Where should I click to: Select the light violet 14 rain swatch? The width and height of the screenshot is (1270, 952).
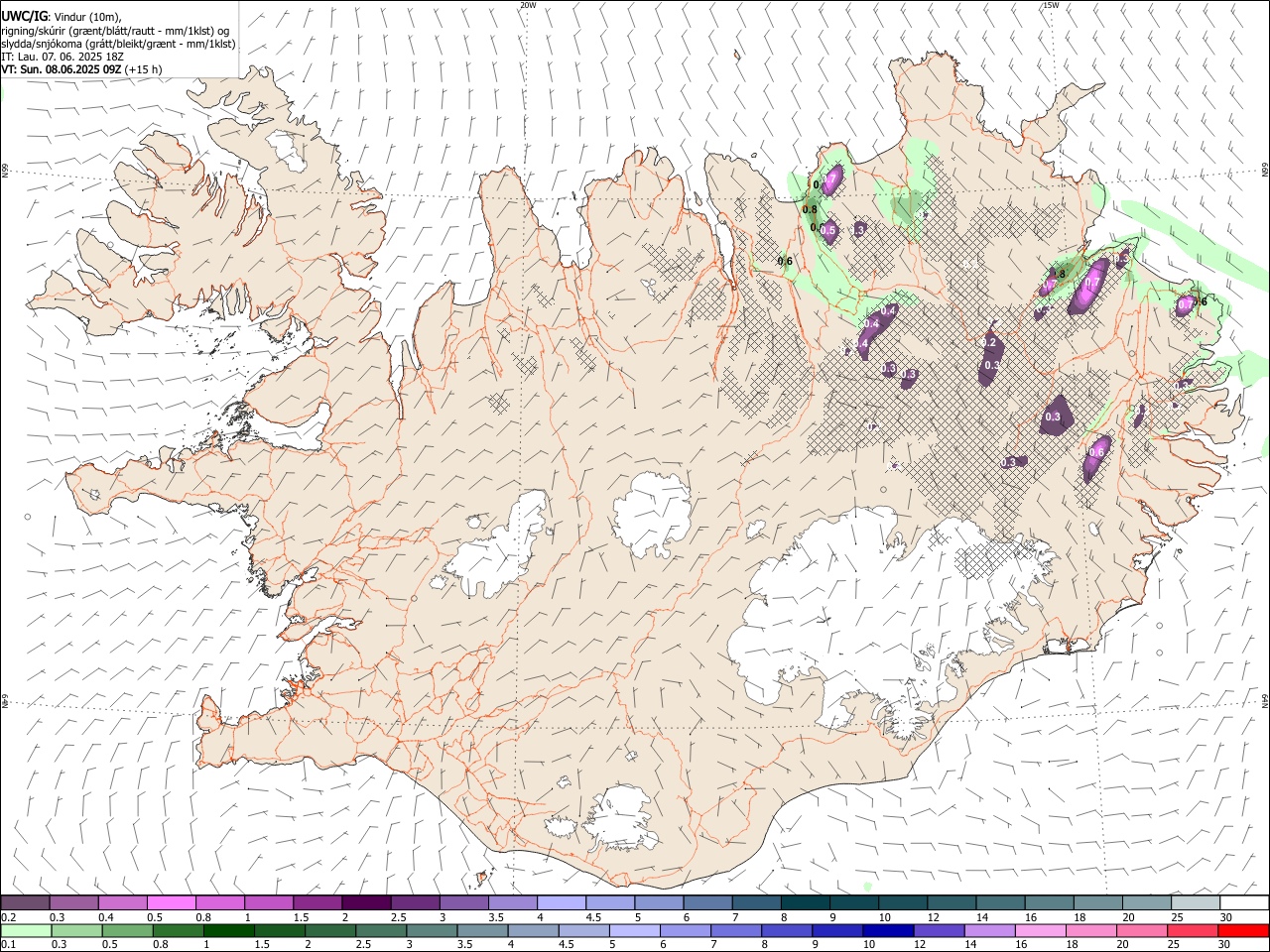[x=990, y=930]
